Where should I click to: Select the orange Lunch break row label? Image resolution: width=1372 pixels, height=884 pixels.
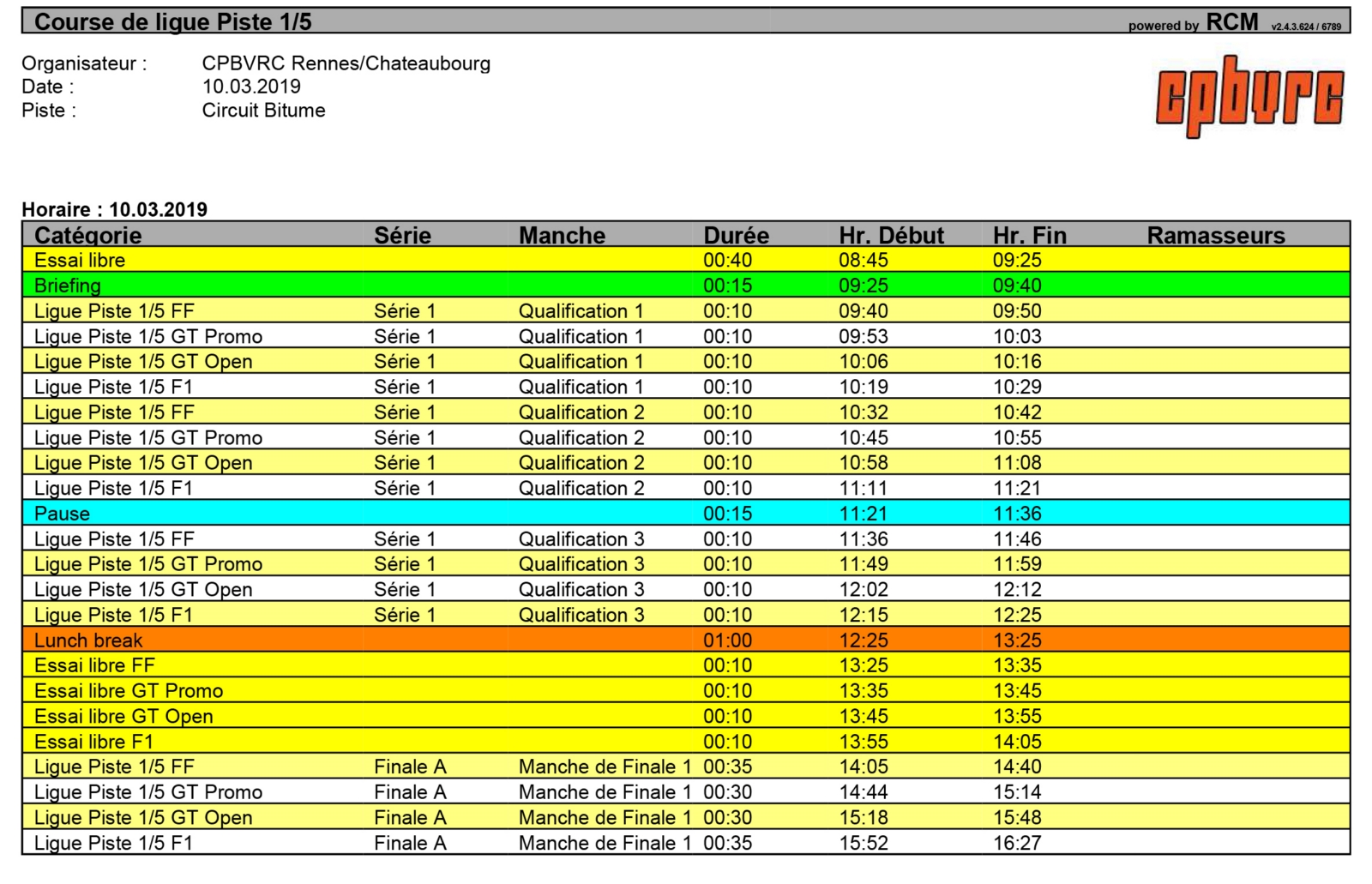tap(88, 640)
